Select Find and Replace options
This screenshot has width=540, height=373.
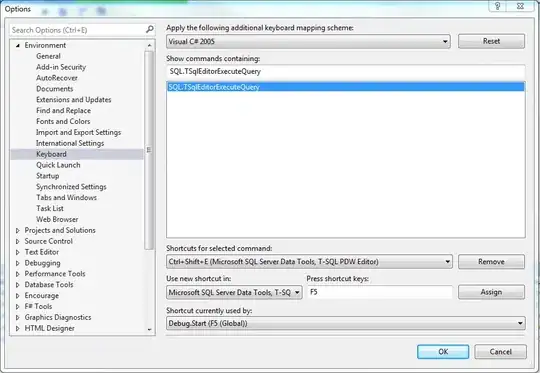pyautogui.click(x=64, y=111)
